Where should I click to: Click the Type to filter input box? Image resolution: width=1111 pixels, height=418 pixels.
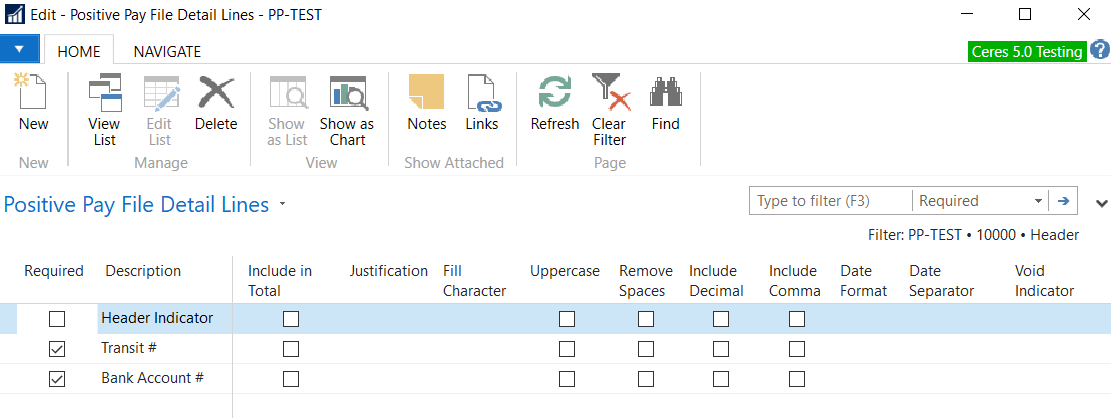click(x=830, y=201)
